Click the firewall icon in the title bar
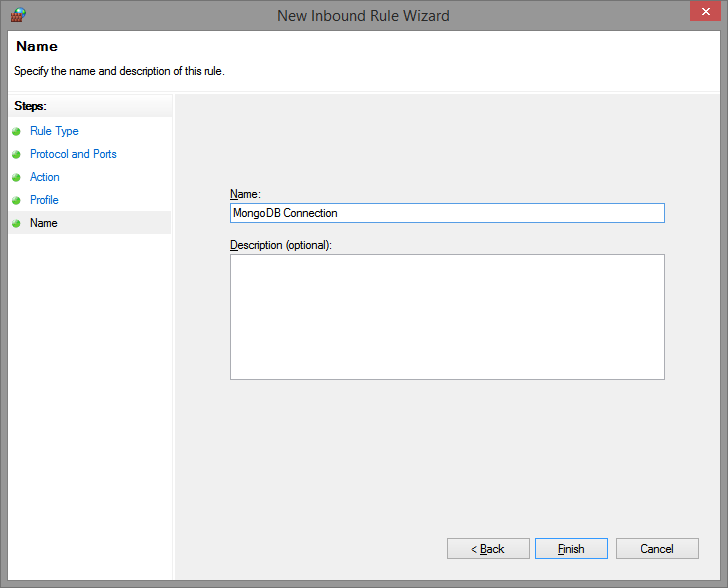This screenshot has width=728, height=588. [x=17, y=15]
